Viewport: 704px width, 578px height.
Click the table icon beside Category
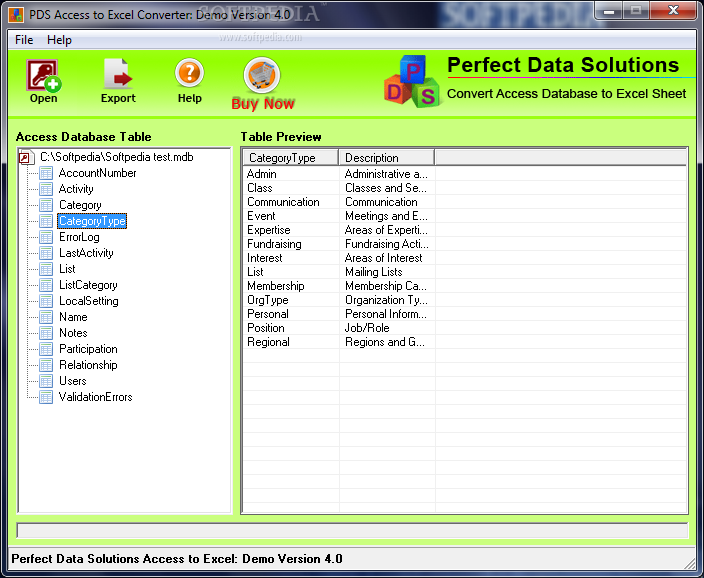pos(46,205)
